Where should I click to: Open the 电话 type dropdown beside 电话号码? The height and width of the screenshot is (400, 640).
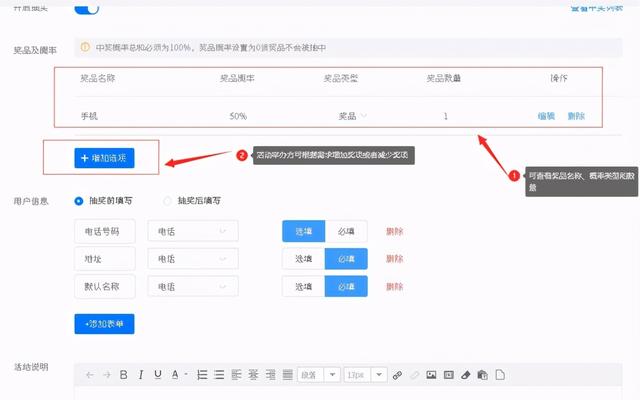193,231
